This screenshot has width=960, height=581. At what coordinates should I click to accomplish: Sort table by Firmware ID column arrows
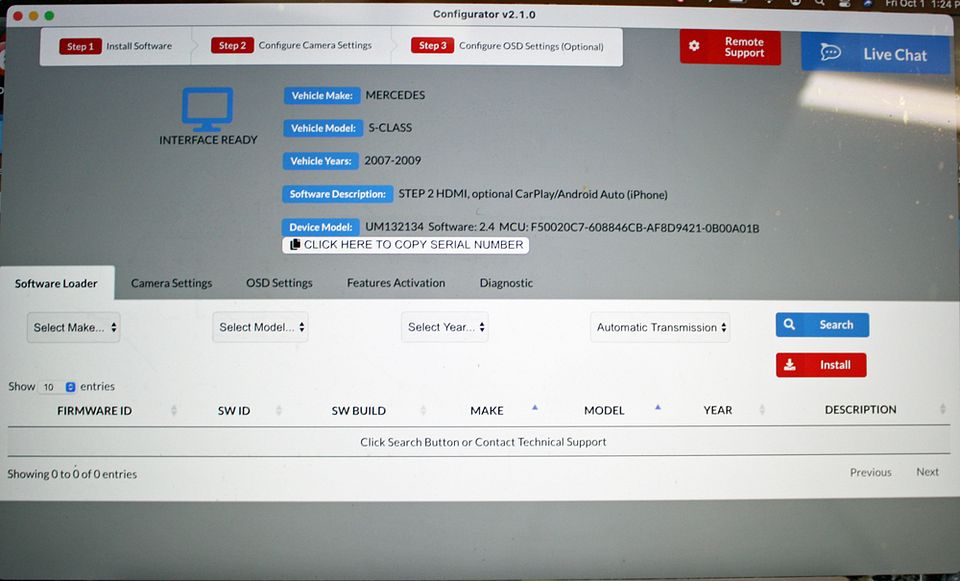174,410
